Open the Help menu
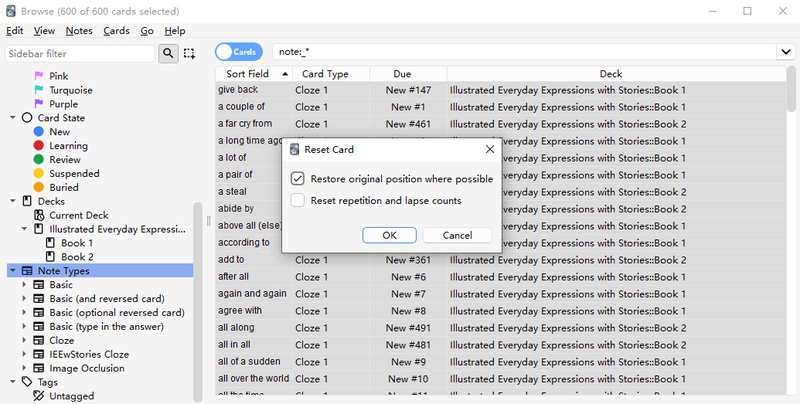 click(x=174, y=31)
